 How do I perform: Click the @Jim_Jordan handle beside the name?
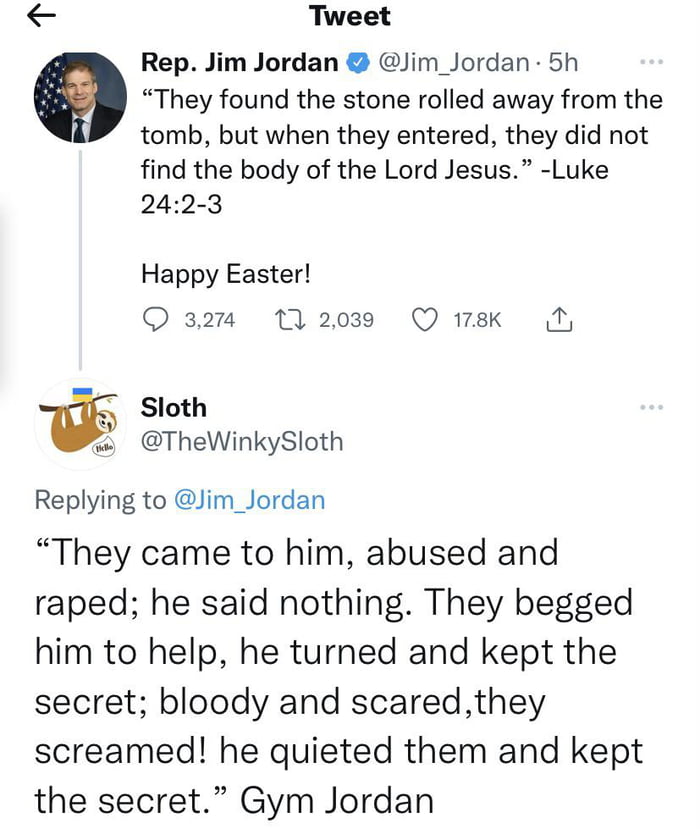tap(450, 63)
